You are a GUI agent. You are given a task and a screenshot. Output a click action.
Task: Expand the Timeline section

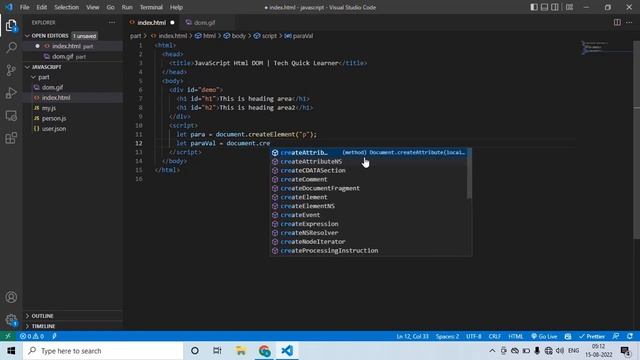click(x=43, y=326)
